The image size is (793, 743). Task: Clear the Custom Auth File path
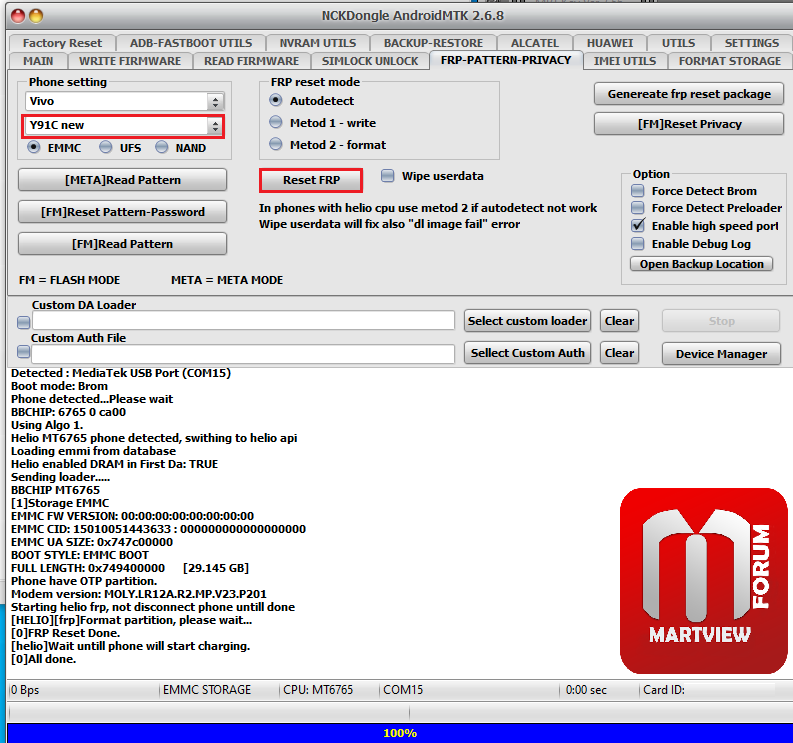[619, 353]
